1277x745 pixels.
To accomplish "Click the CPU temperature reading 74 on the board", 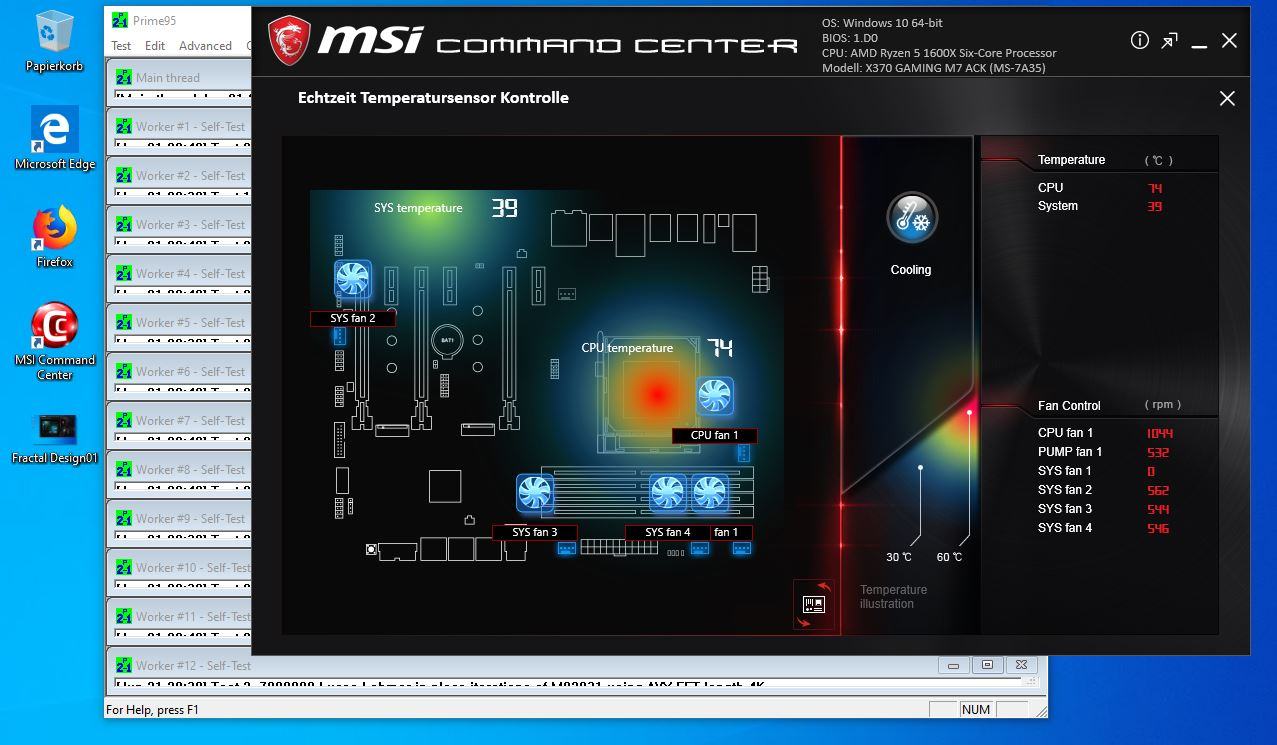I will coord(720,348).
